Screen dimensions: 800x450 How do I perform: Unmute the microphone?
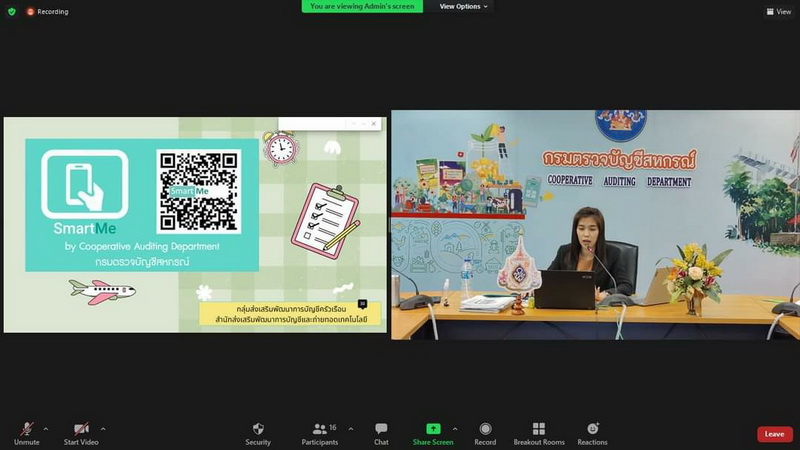[27, 434]
